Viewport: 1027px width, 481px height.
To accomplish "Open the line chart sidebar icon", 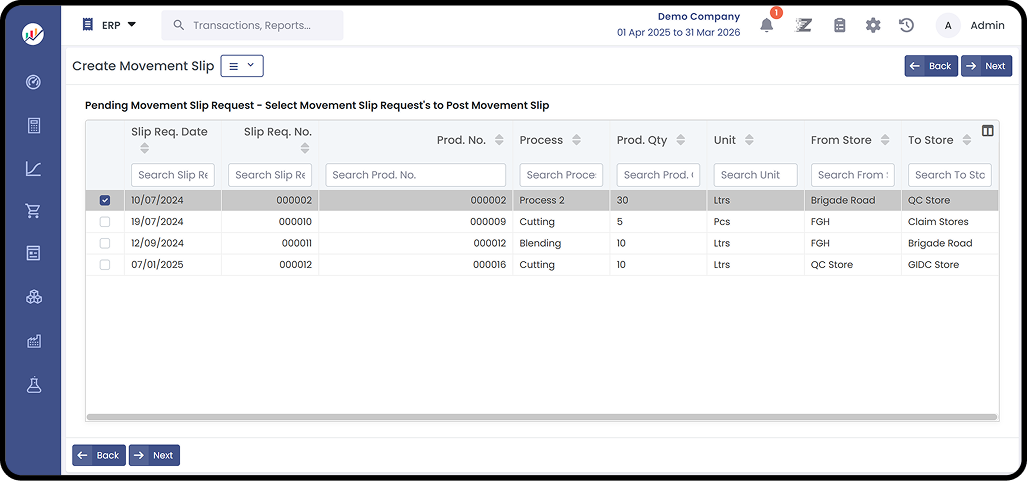I will click(x=34, y=169).
